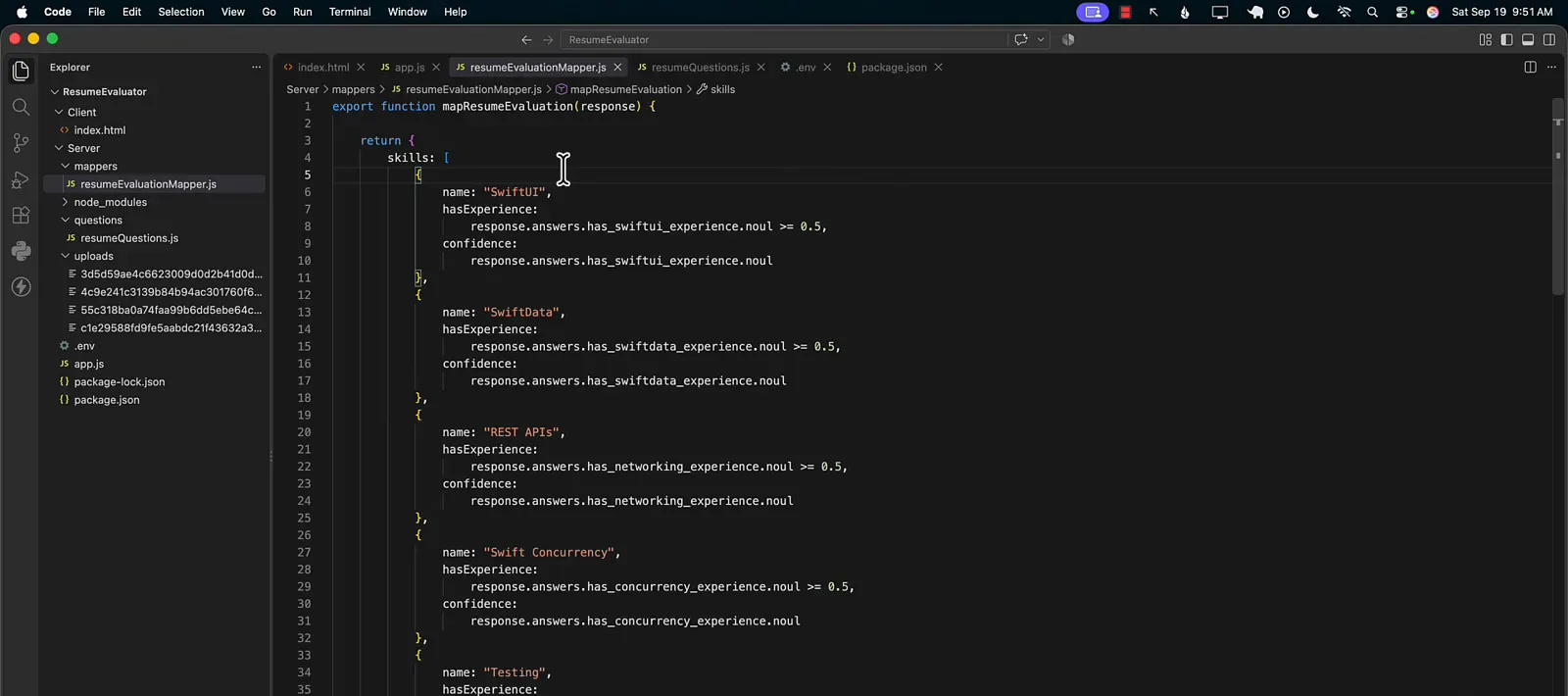The image size is (1568, 696).
Task: Click the mappers breadcrumb
Action: [353, 89]
